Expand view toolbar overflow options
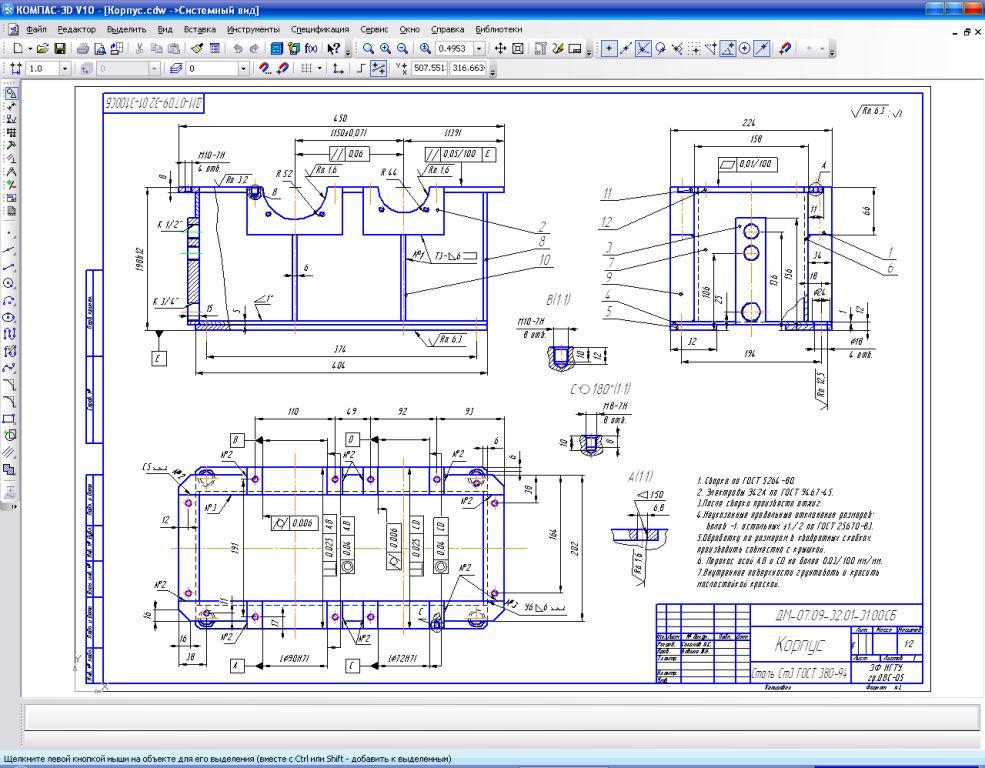This screenshot has width=985, height=768. [x=589, y=52]
